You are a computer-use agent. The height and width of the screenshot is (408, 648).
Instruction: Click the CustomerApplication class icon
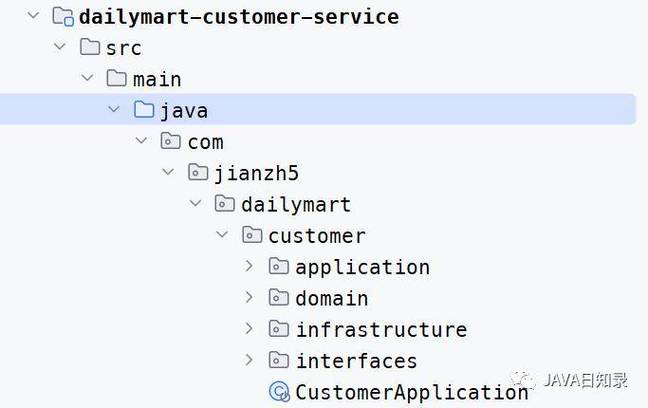point(279,391)
